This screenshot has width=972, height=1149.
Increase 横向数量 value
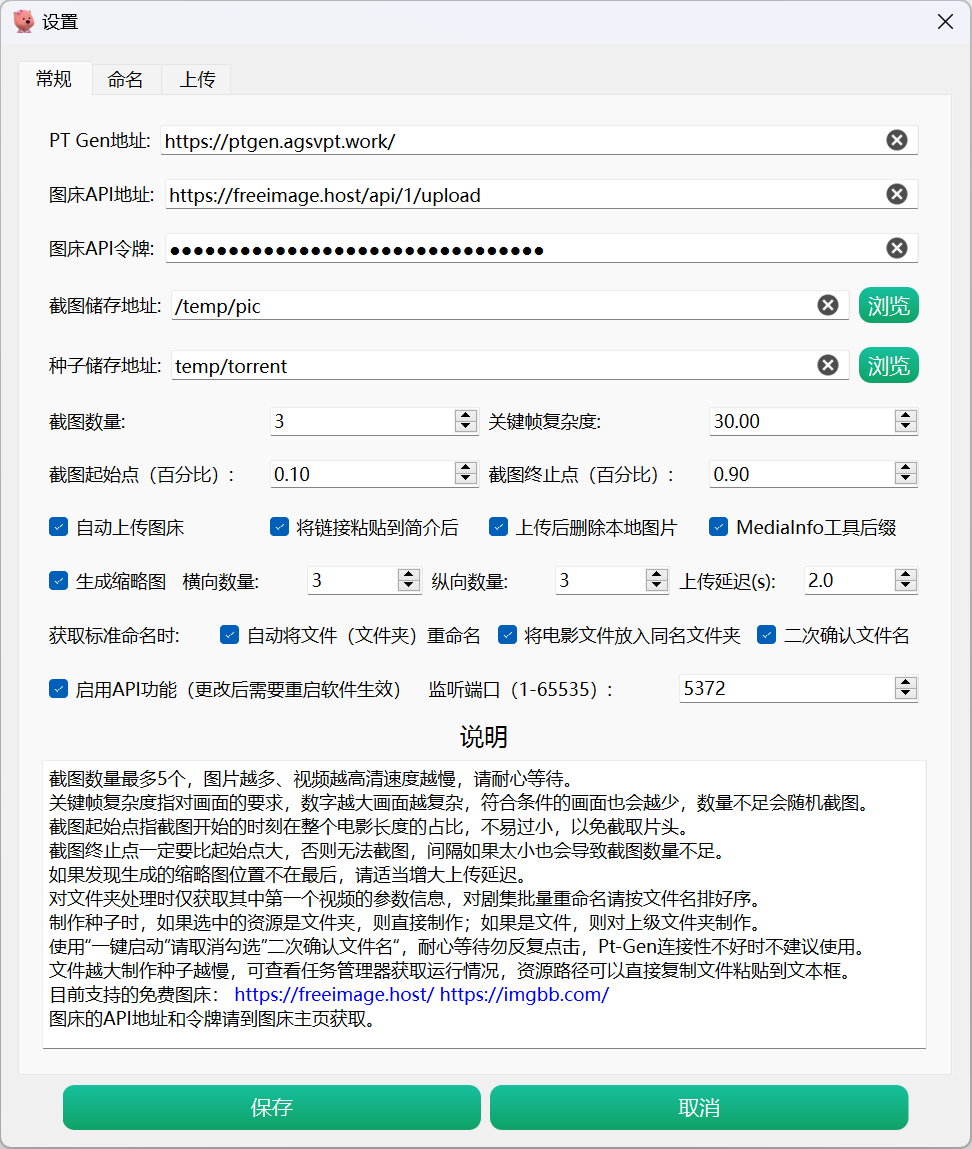click(408, 574)
